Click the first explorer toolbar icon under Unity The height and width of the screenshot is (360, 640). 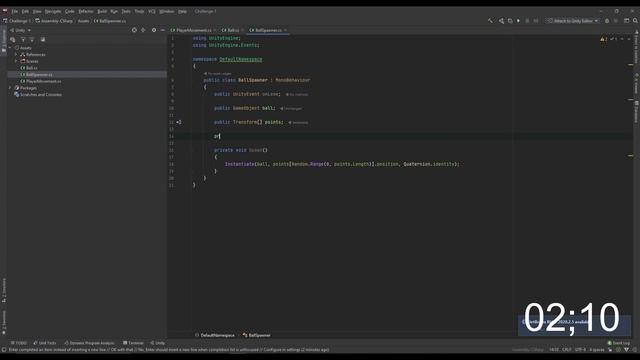pos(13,40)
